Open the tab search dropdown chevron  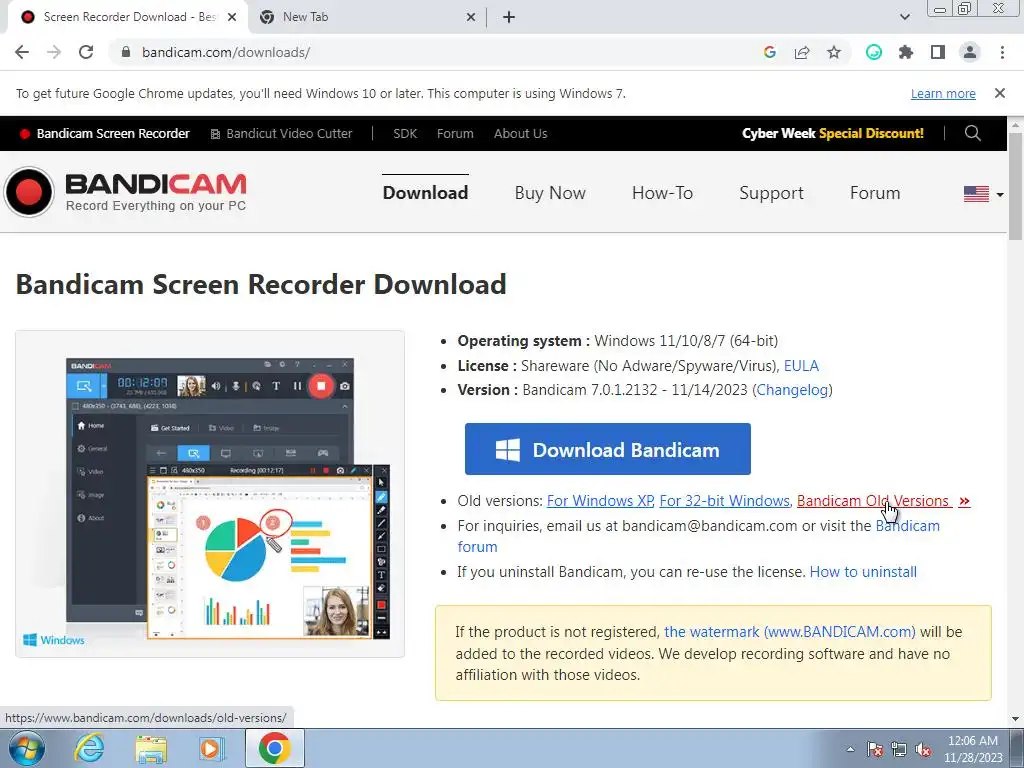point(904,17)
